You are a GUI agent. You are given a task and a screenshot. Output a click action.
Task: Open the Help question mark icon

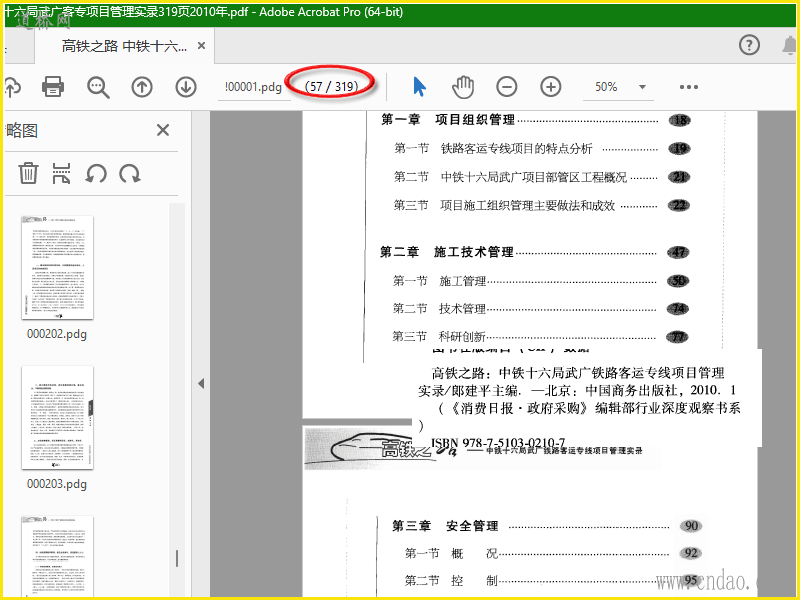tap(749, 45)
